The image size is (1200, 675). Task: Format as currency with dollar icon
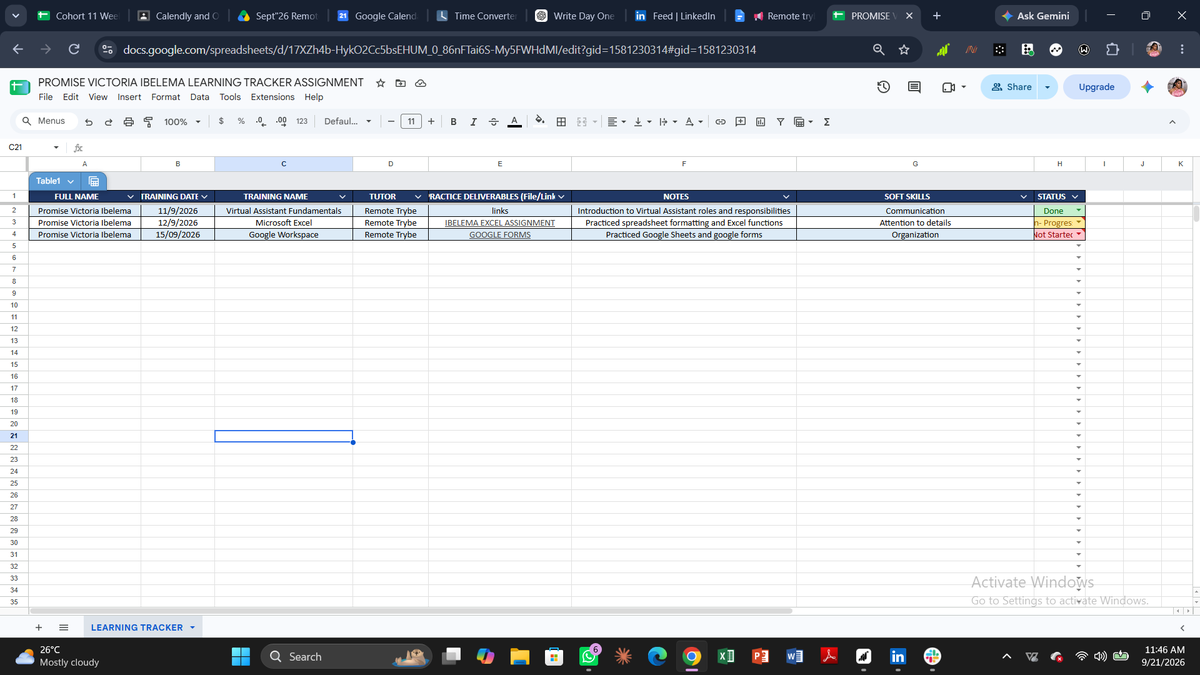tap(220, 121)
